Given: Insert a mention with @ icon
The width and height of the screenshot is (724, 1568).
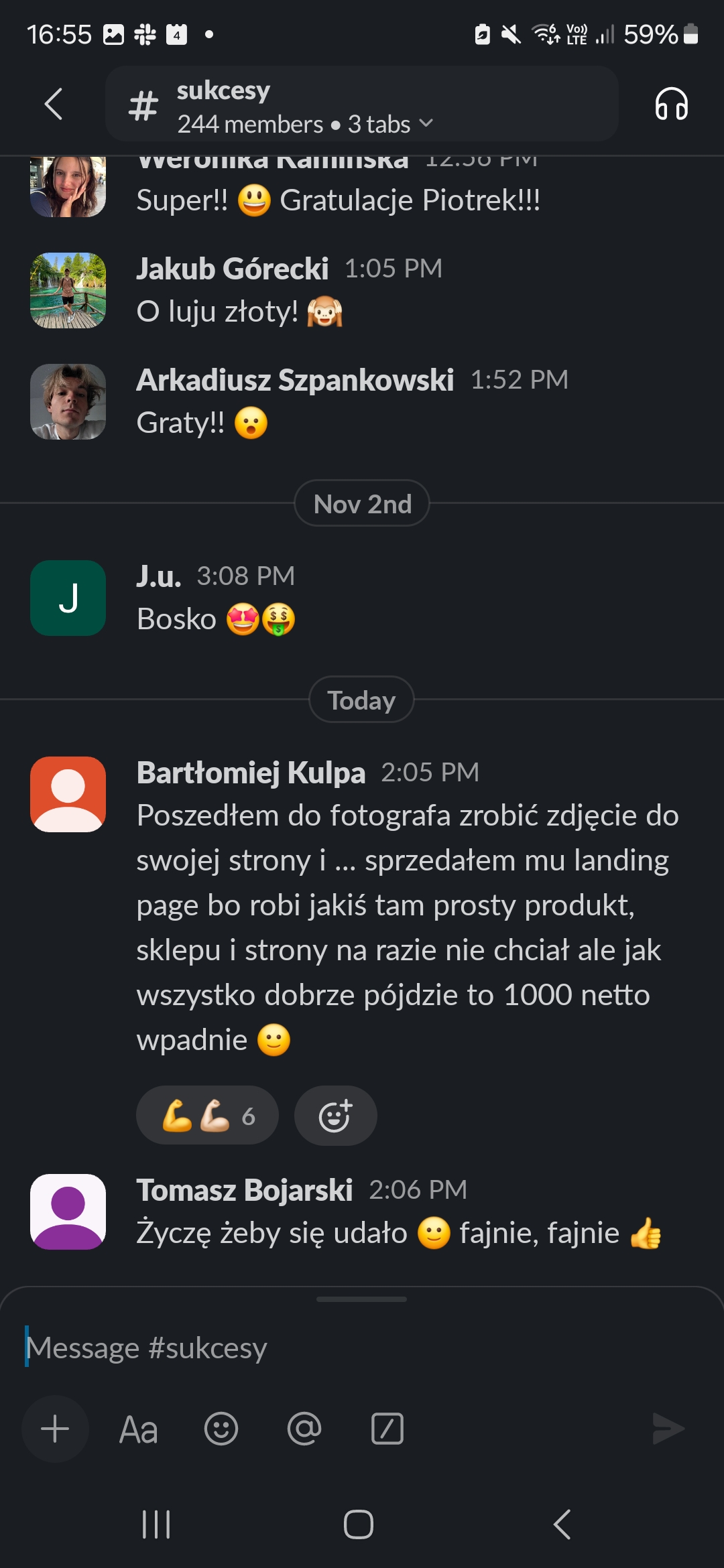Looking at the screenshot, I should coord(304,1429).
